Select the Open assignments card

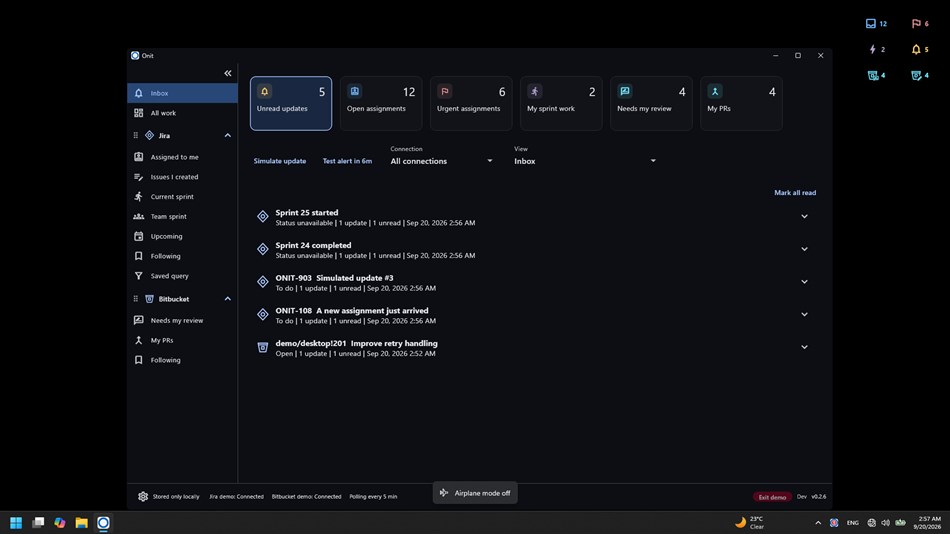click(x=381, y=103)
